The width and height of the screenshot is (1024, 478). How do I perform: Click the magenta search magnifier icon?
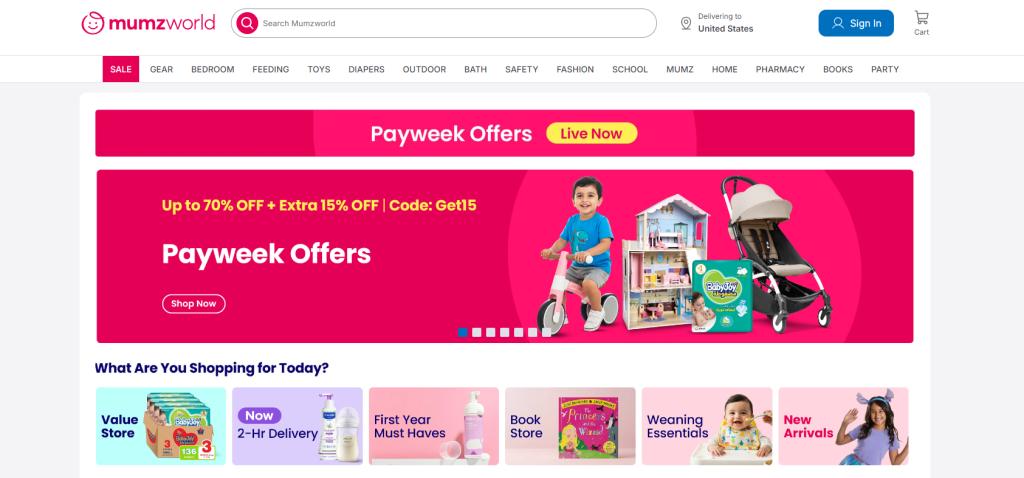[248, 24]
